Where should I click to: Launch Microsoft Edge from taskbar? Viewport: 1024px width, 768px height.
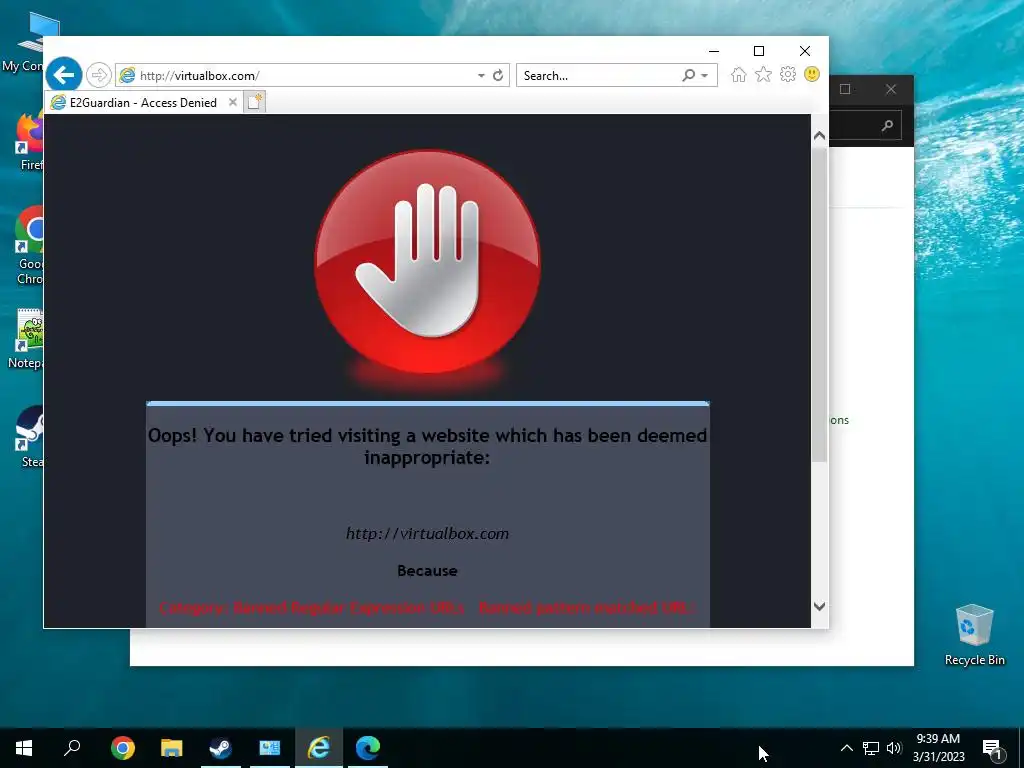click(x=368, y=748)
